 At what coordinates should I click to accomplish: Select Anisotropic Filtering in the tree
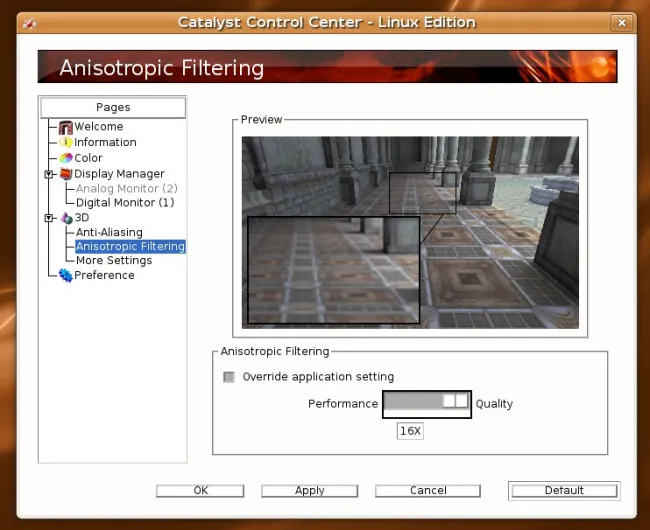[x=130, y=246]
